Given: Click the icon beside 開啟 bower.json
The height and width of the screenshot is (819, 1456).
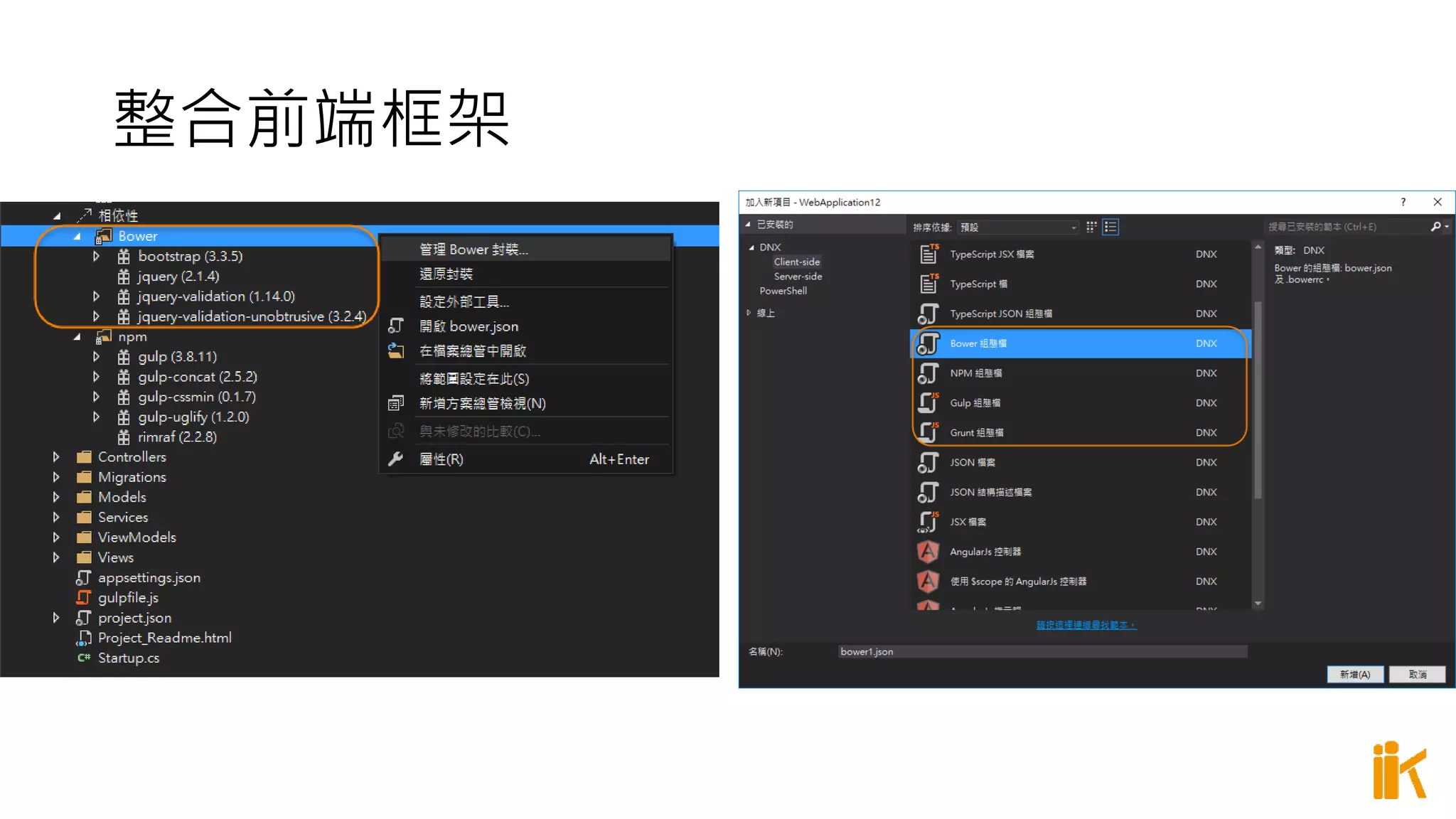Looking at the screenshot, I should point(396,326).
